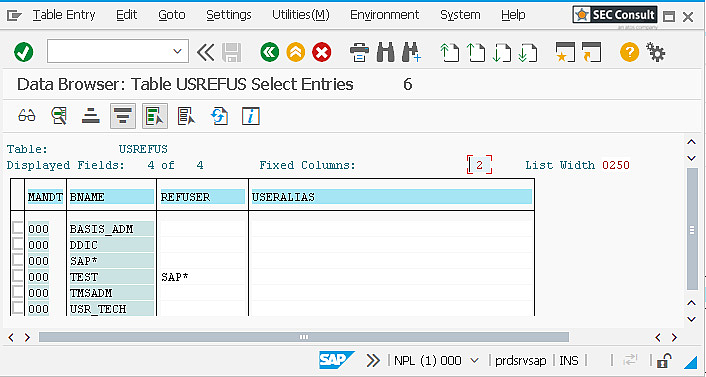Click the MANDT column header
This screenshot has width=706, height=377.
pyautogui.click(x=45, y=197)
